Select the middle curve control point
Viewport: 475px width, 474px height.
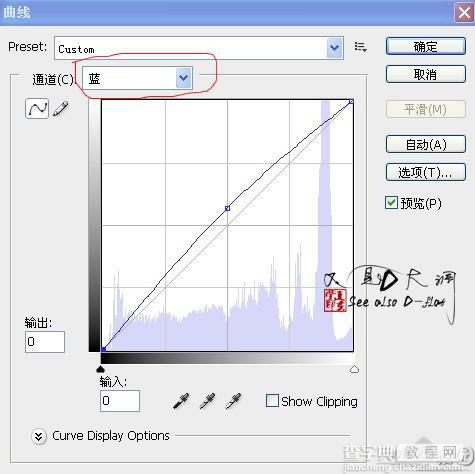pos(228,208)
